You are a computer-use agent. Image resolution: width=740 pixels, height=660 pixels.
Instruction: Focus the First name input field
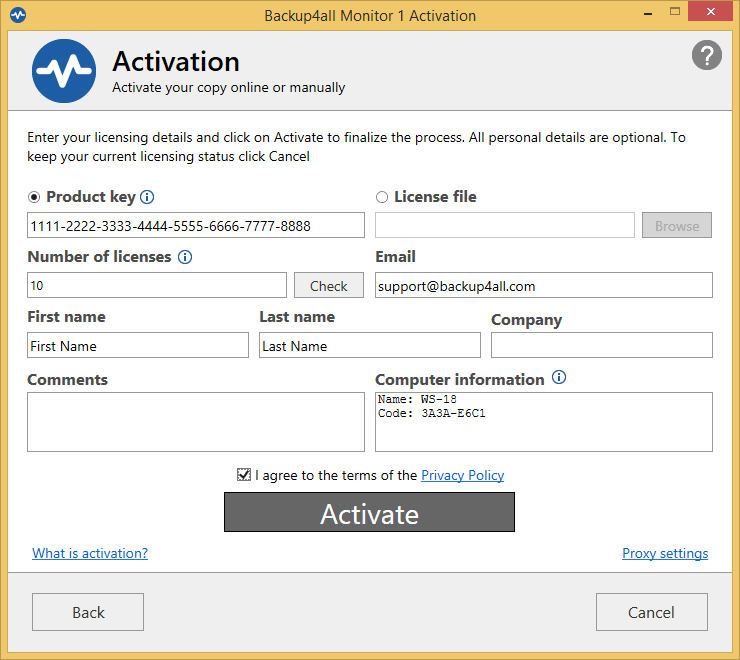click(138, 345)
